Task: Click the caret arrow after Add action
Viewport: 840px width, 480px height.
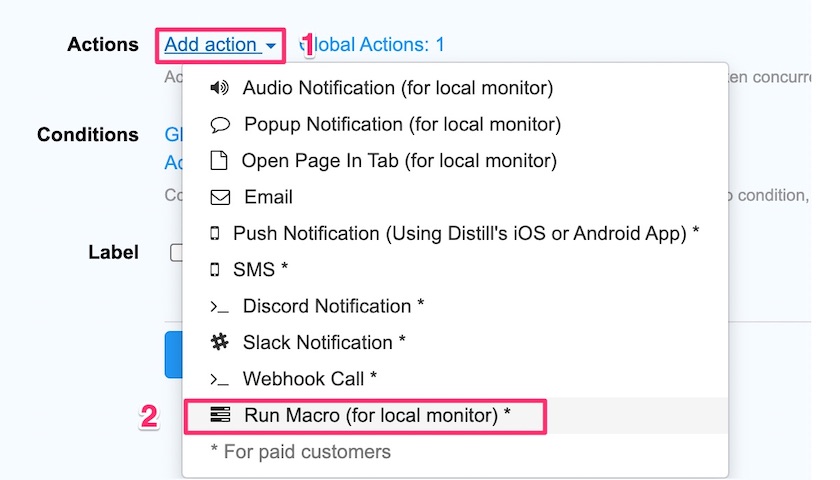Action: (x=271, y=46)
